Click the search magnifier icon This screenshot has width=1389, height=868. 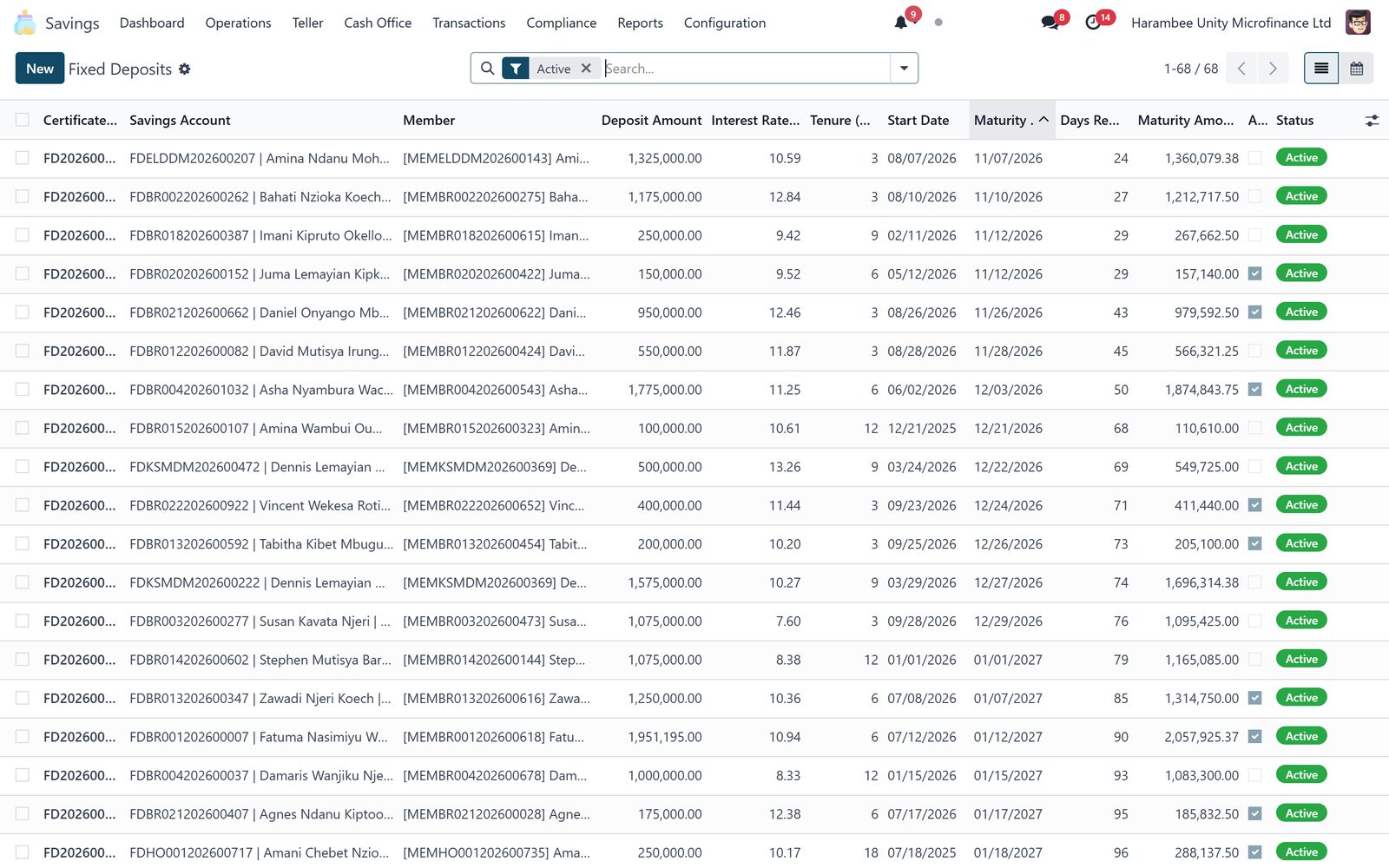[487, 69]
